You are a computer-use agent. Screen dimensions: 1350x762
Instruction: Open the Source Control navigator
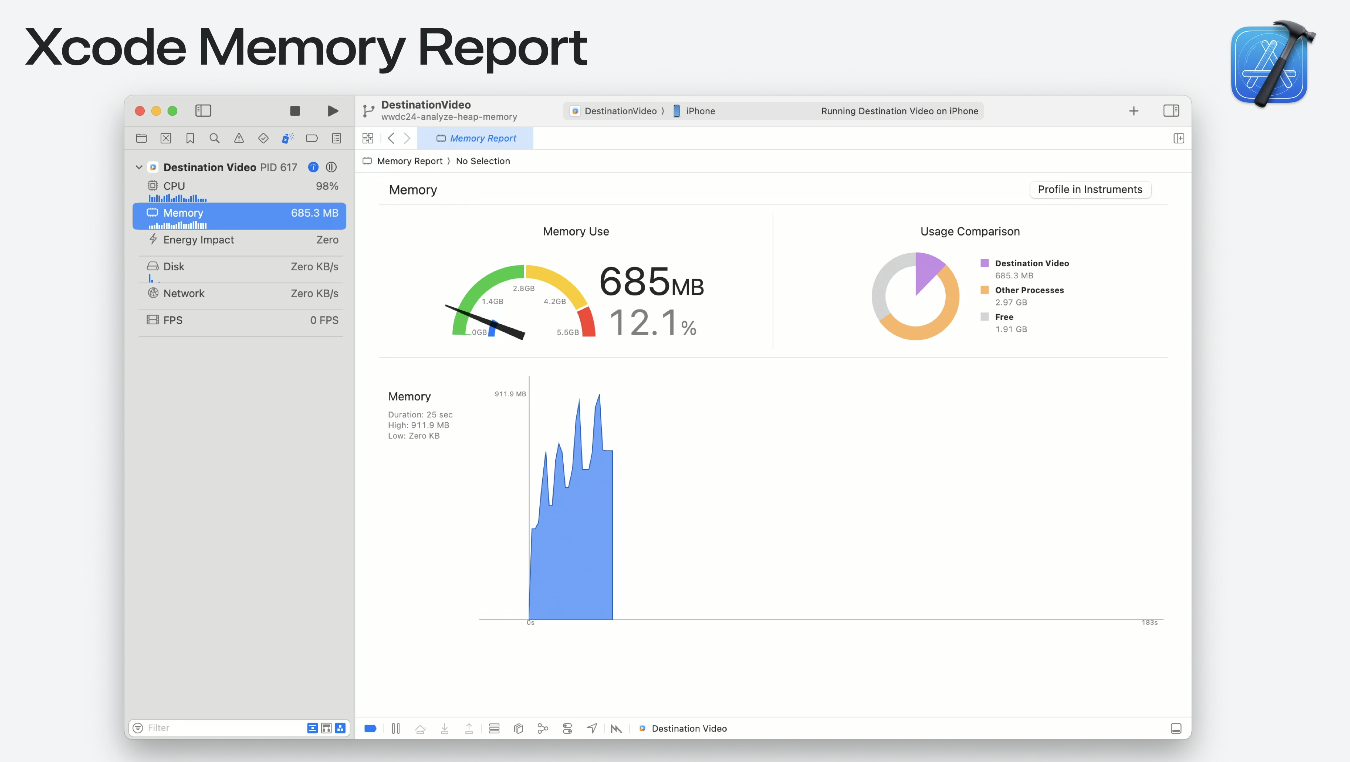(x=166, y=138)
